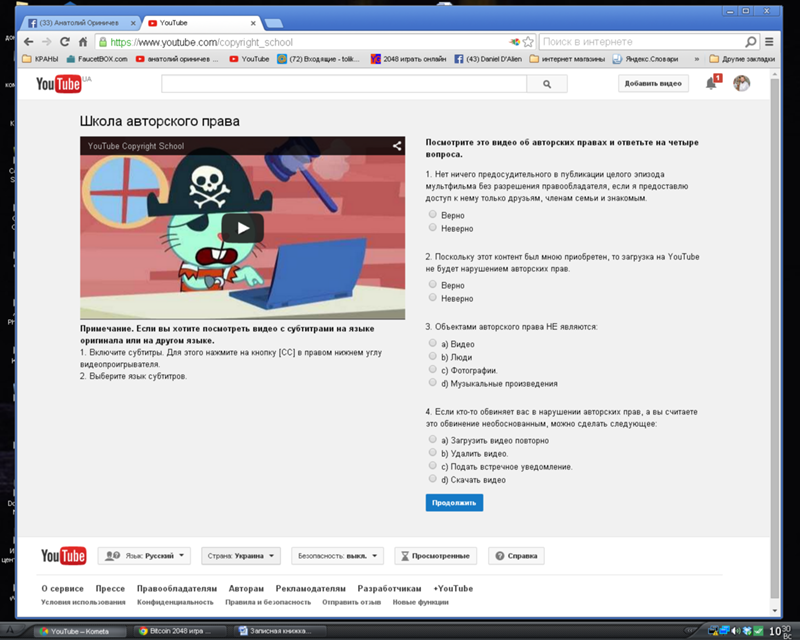Choose answer c) Фотографии
Screen dimensions: 800x640
tap(433, 370)
